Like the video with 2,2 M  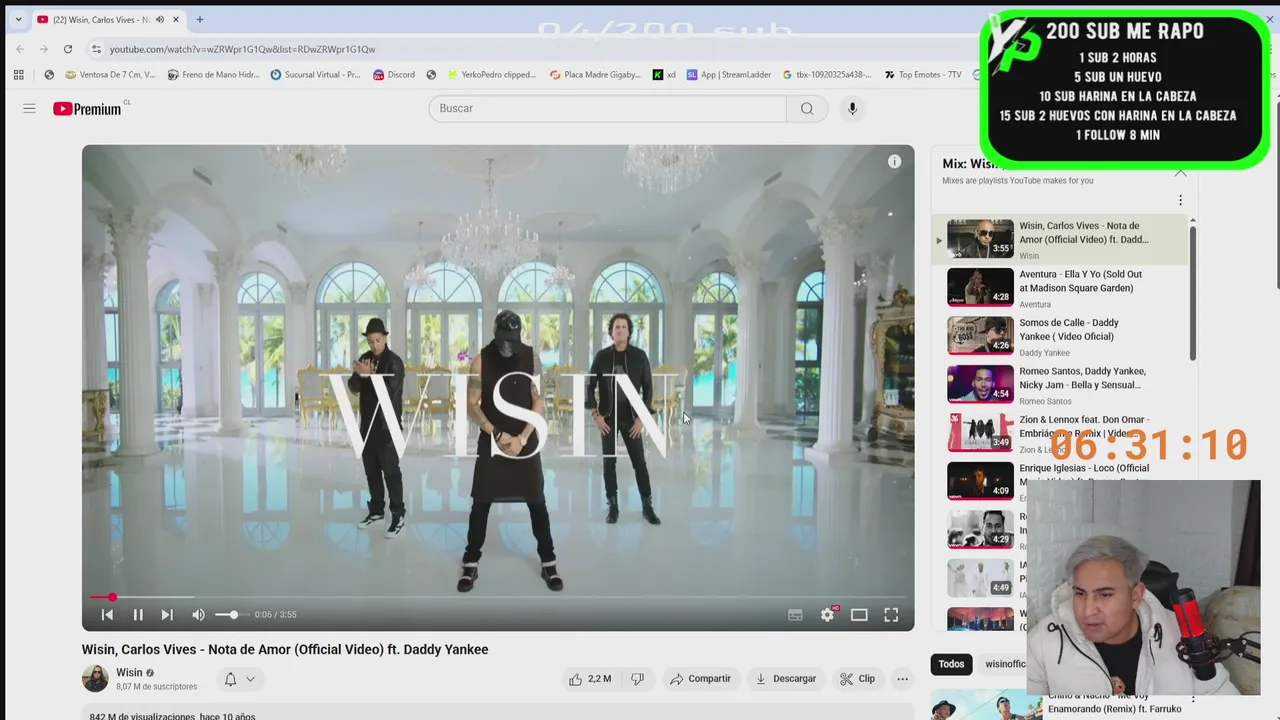pyautogui.click(x=590, y=679)
